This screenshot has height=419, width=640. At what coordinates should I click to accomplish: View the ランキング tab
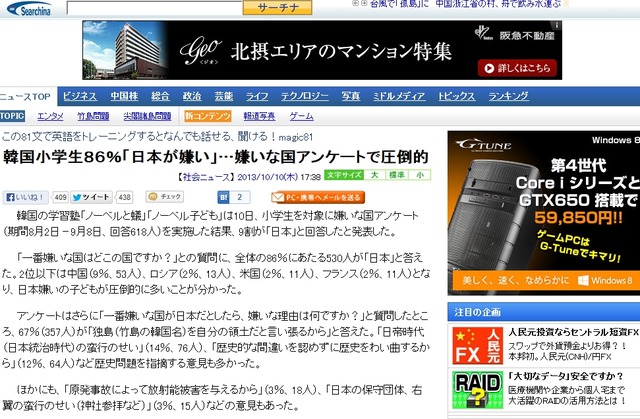click(508, 96)
